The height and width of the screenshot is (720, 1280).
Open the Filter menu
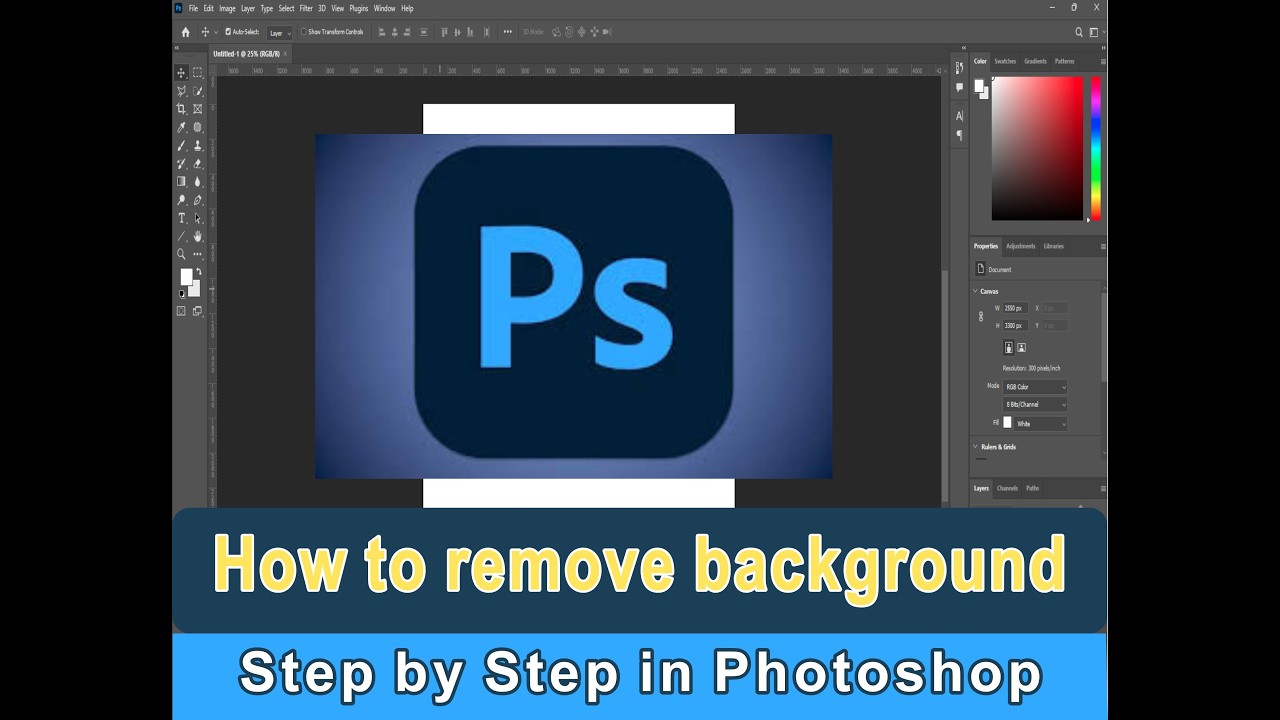coord(306,8)
